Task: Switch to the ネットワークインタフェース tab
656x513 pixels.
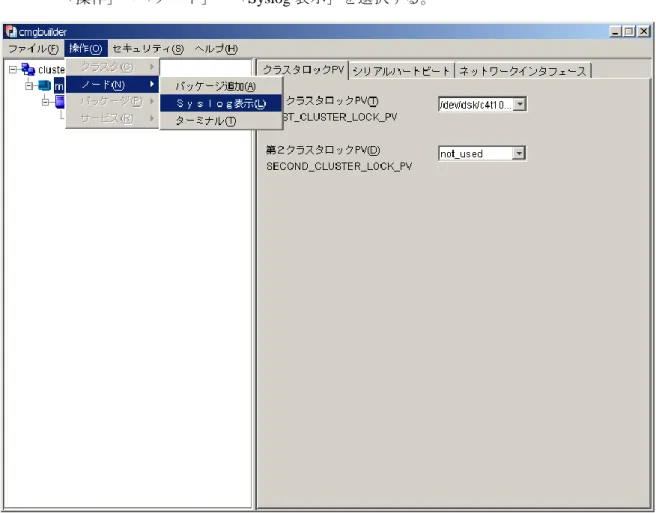Action: tap(523, 71)
